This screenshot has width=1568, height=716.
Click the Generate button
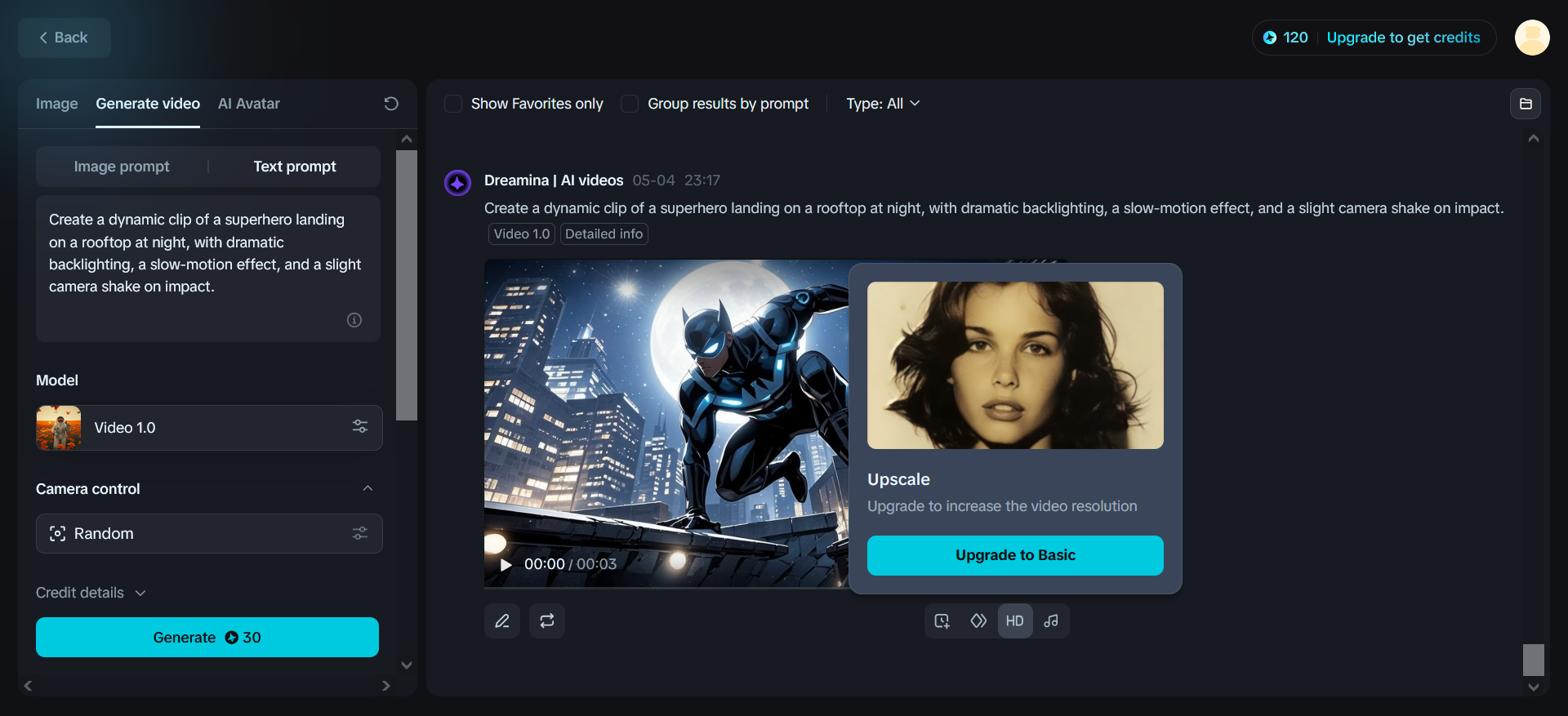coord(207,638)
